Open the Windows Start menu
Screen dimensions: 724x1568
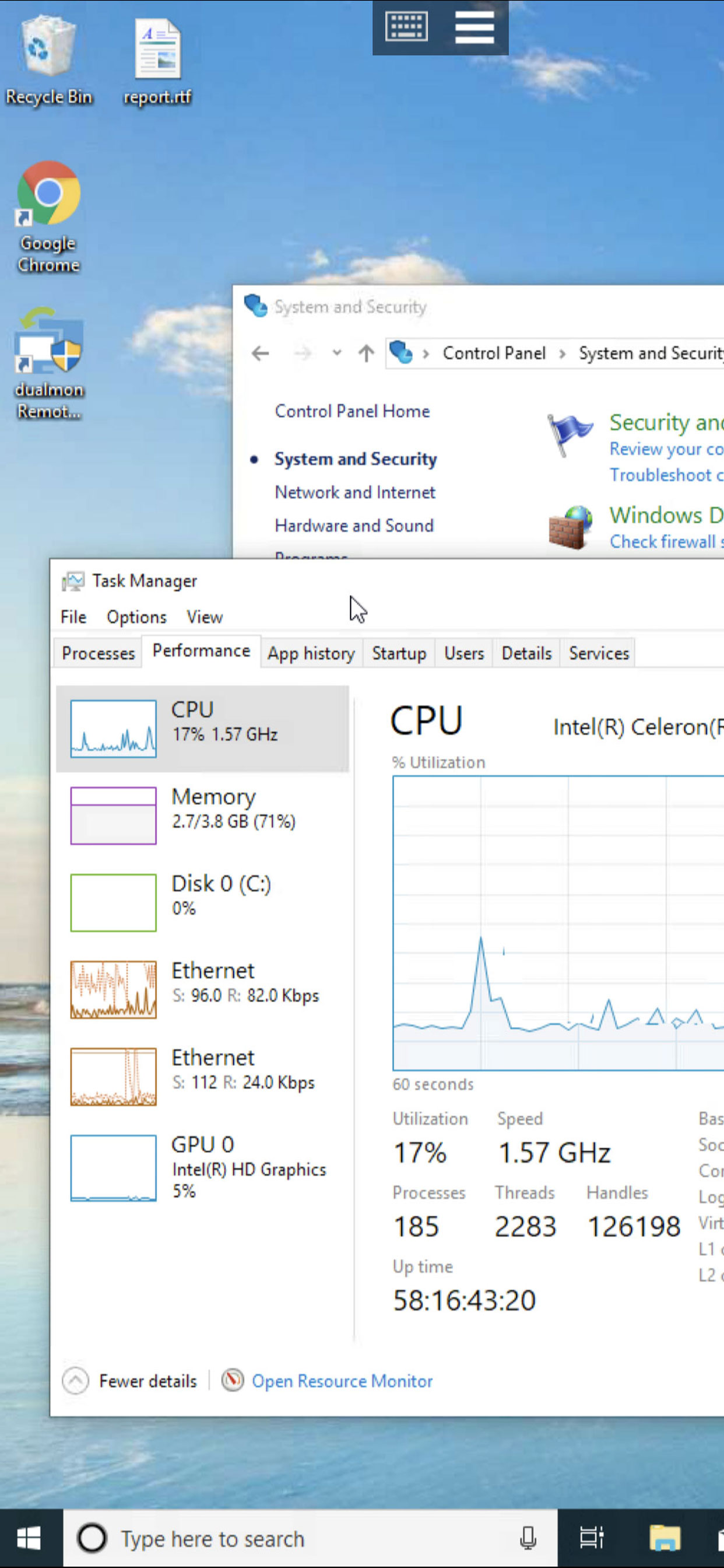(x=29, y=1538)
